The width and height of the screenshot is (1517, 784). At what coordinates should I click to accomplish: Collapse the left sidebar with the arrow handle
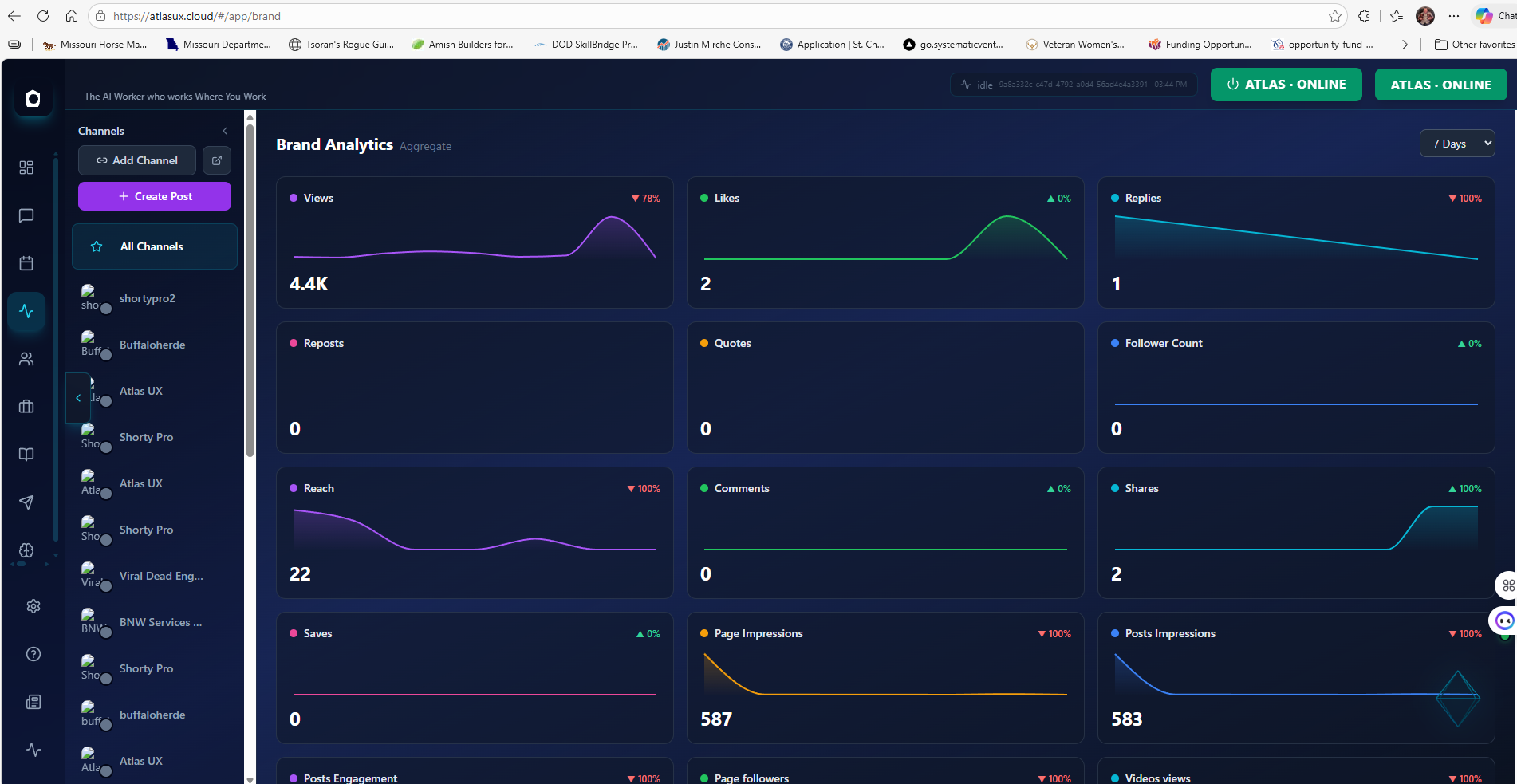(77, 397)
